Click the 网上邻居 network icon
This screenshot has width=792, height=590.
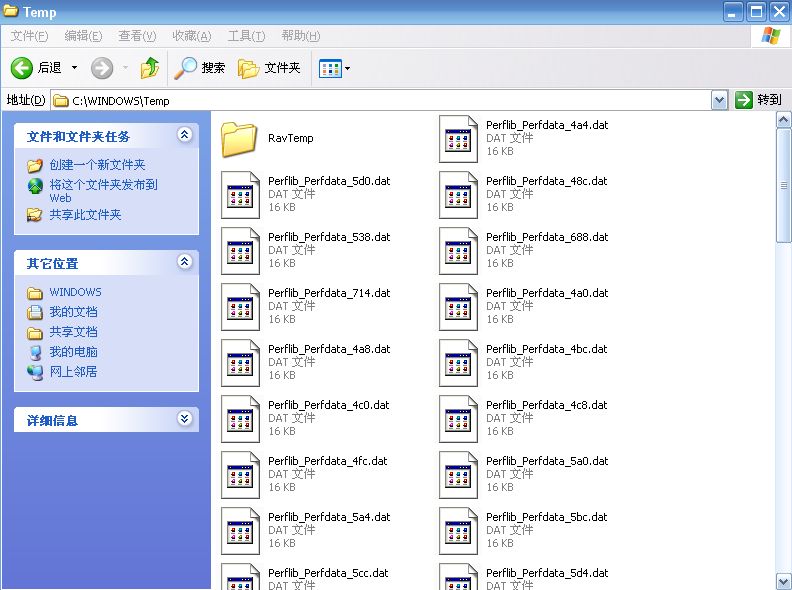(x=35, y=372)
